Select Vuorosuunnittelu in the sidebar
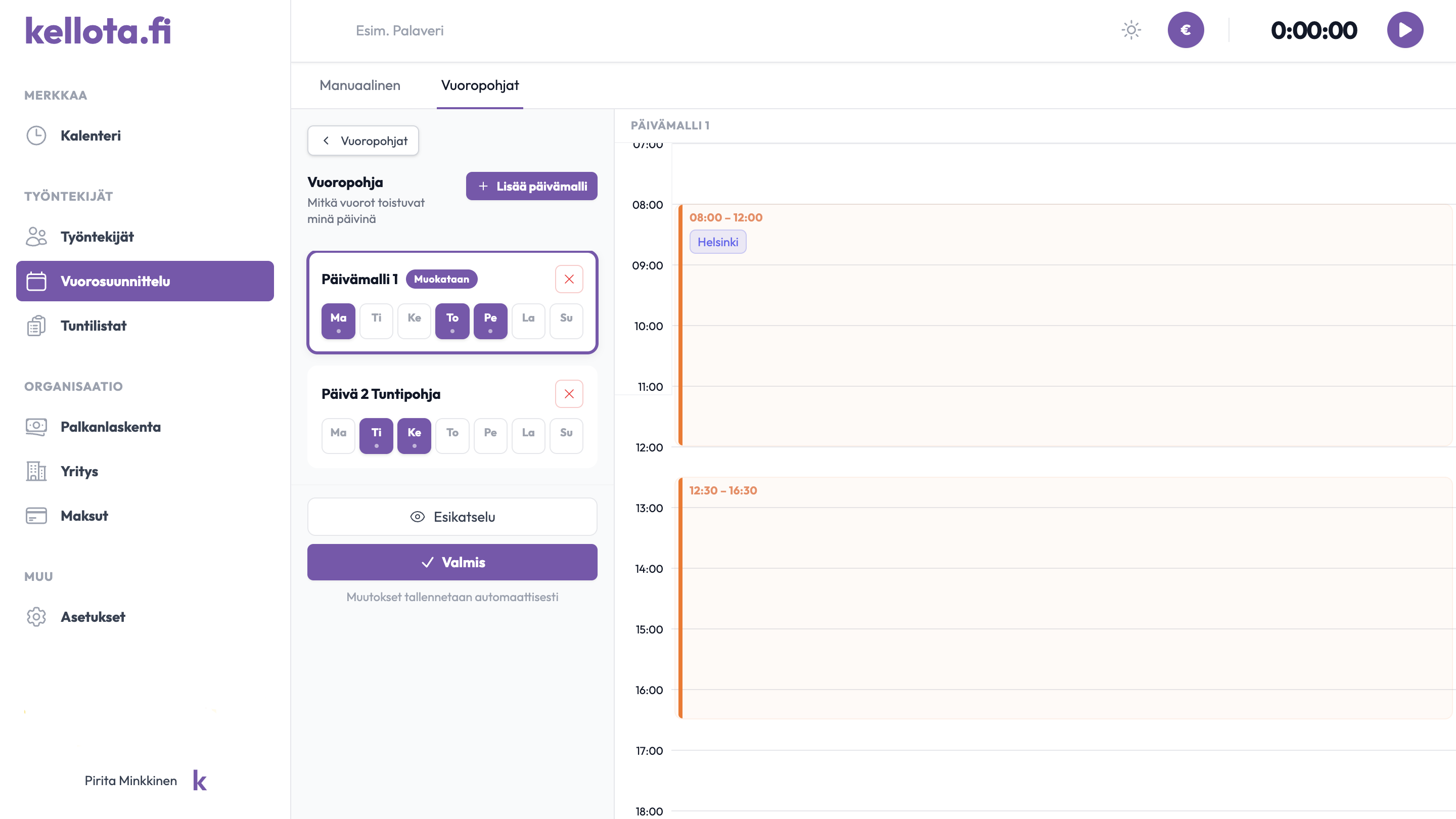Viewport: 1456px width, 819px height. click(x=145, y=281)
